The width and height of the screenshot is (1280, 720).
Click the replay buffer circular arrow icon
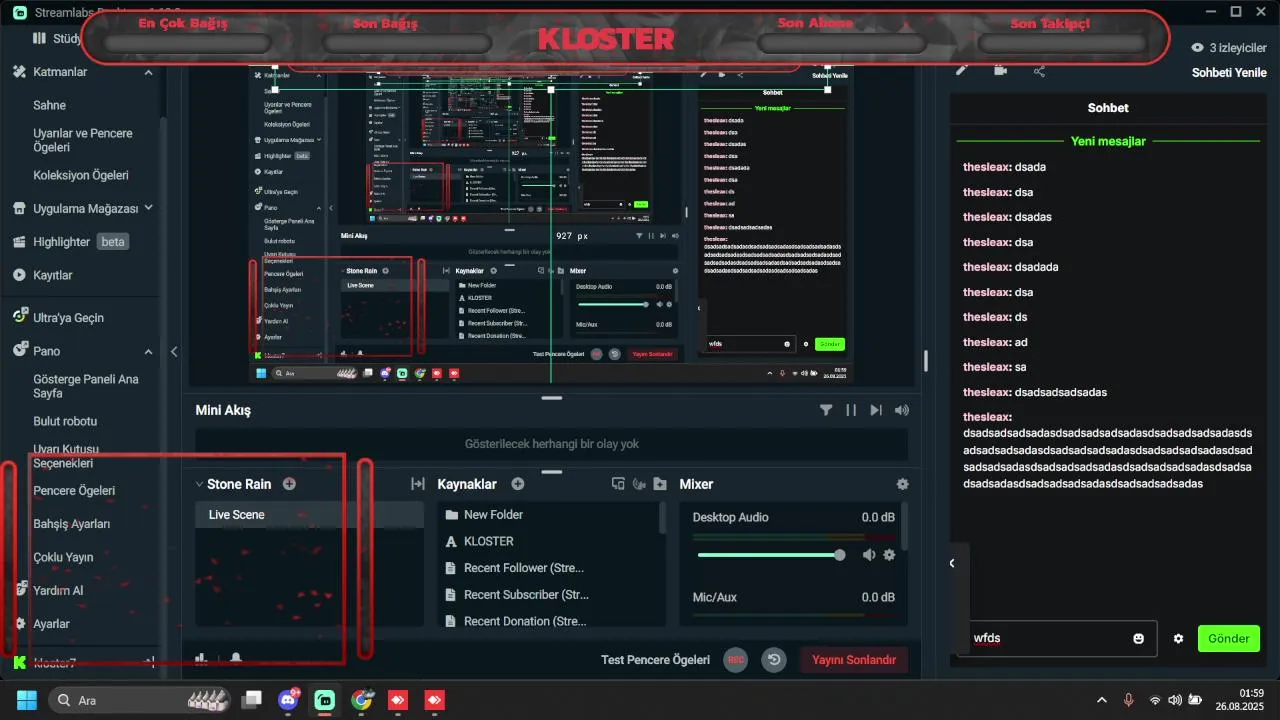tap(773, 660)
